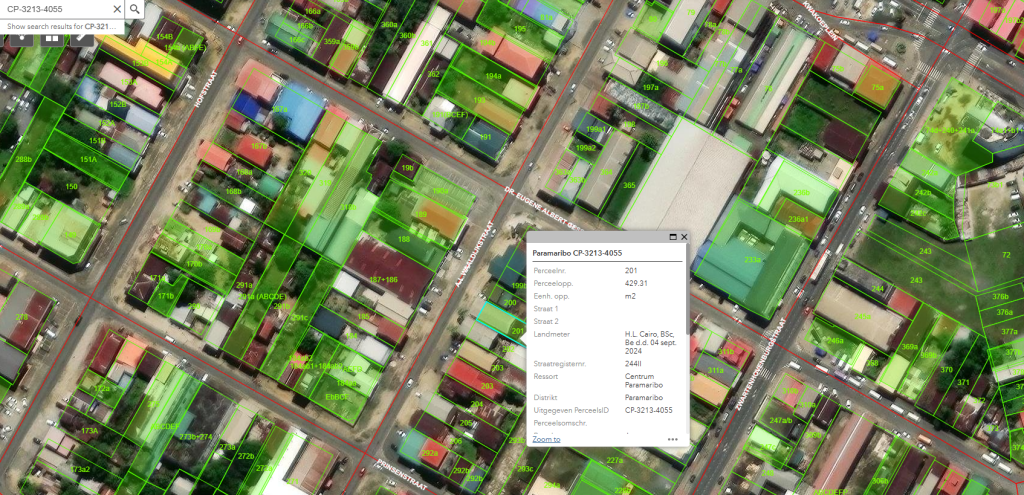The image size is (1024, 495).
Task: Select parcel 187+186 on the map
Action: (384, 279)
